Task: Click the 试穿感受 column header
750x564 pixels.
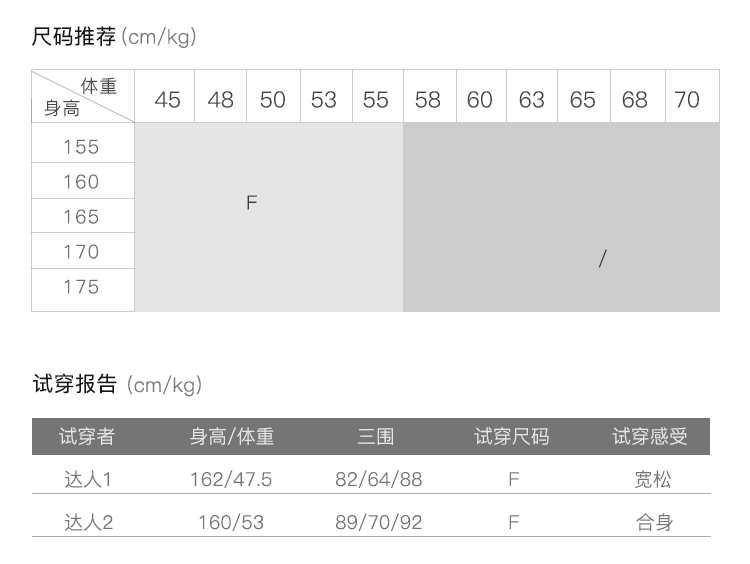Action: 650,437
